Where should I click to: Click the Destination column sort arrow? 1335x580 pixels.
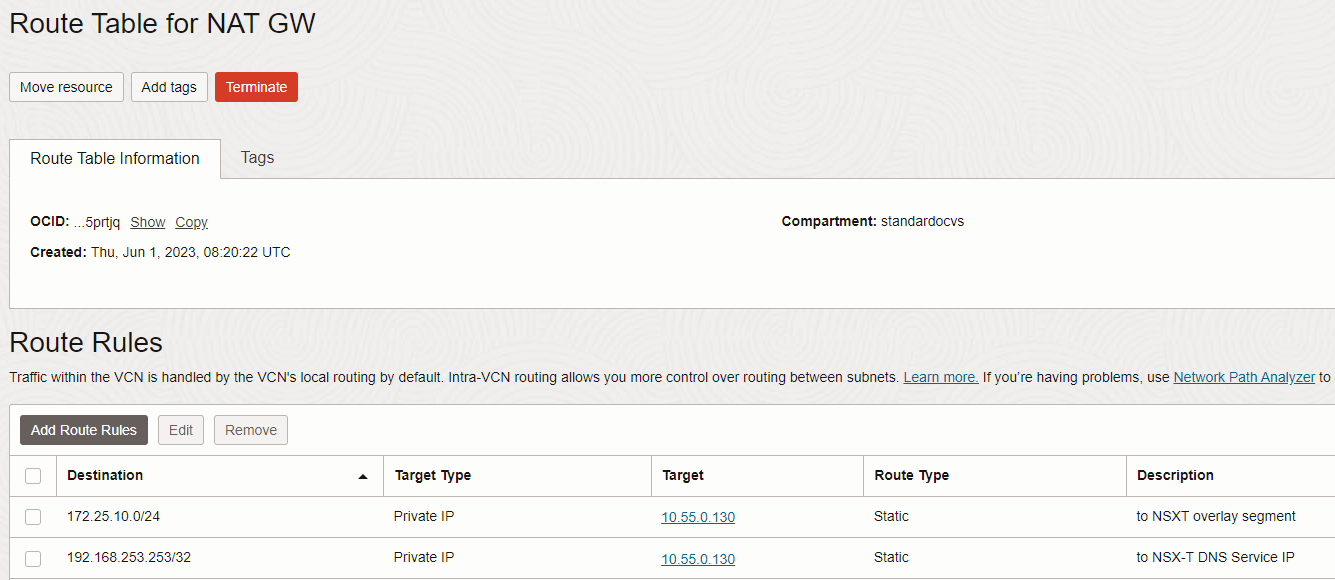click(362, 475)
